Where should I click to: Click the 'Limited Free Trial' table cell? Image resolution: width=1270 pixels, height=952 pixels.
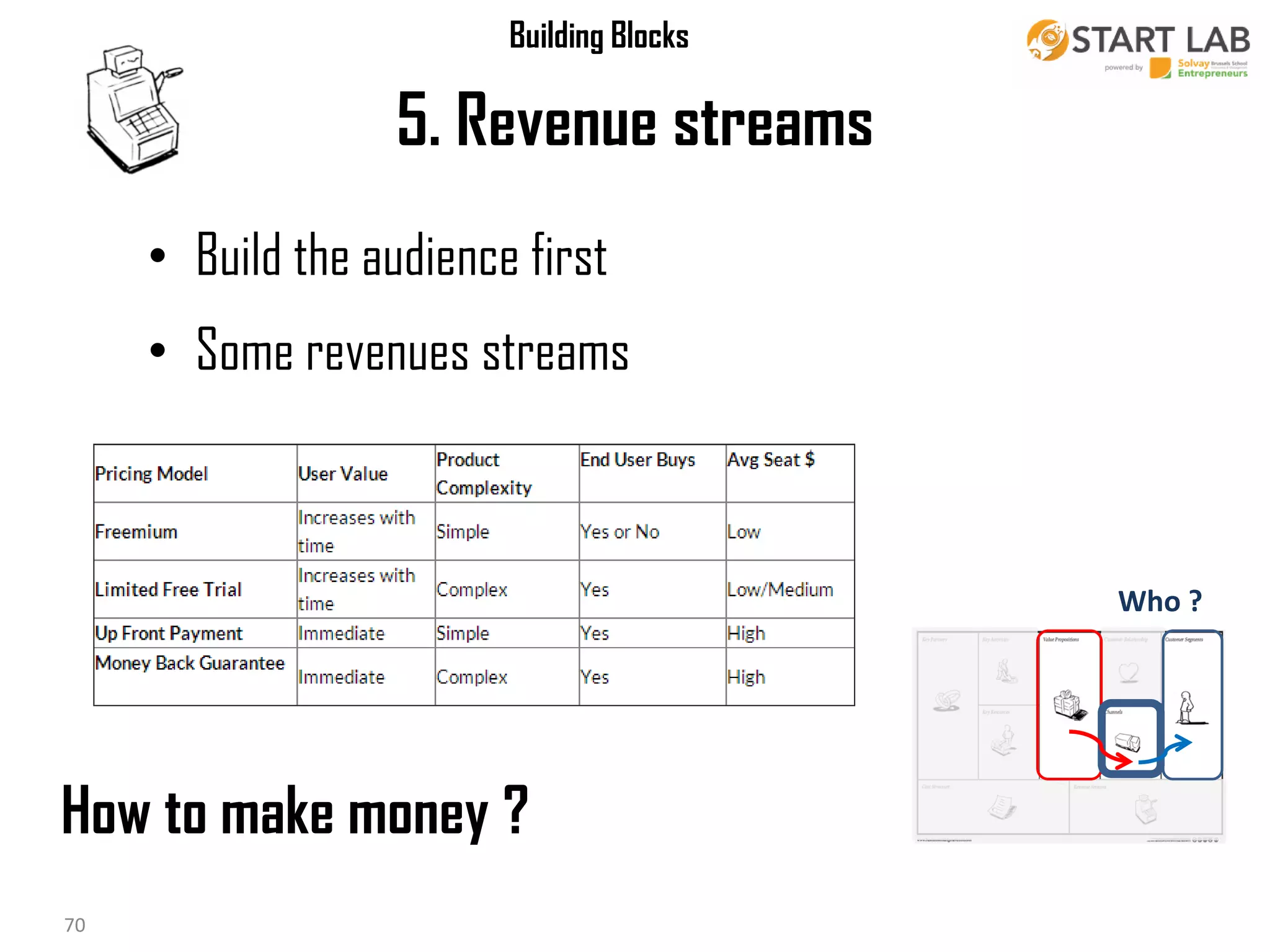pyautogui.click(x=195, y=589)
